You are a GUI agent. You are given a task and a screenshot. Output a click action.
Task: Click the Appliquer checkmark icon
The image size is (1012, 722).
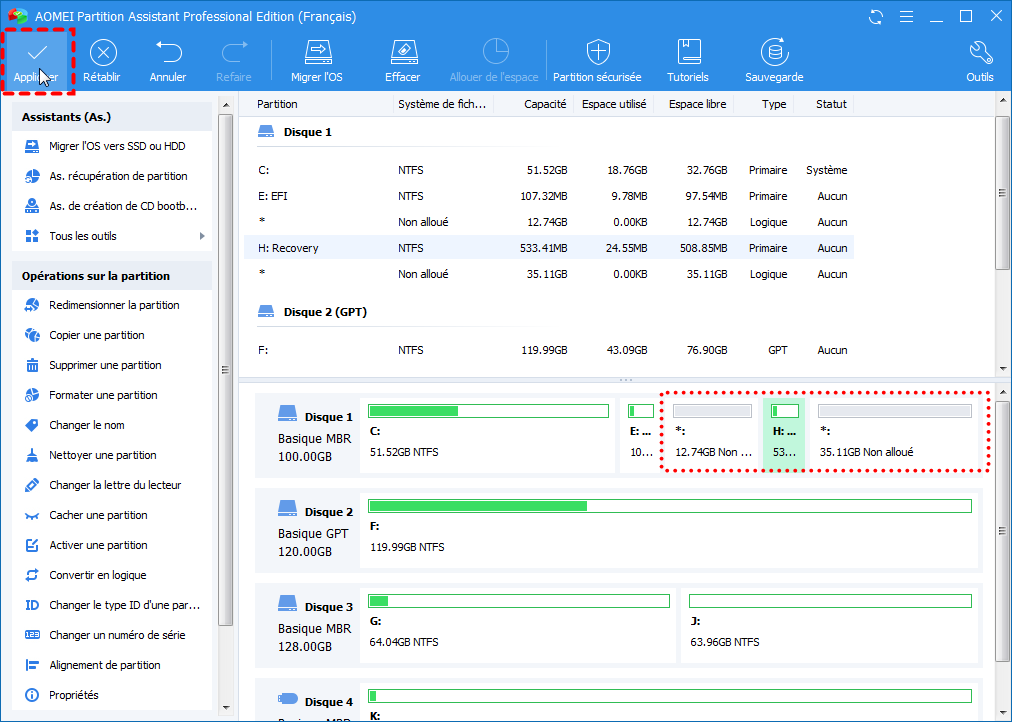(x=36, y=53)
